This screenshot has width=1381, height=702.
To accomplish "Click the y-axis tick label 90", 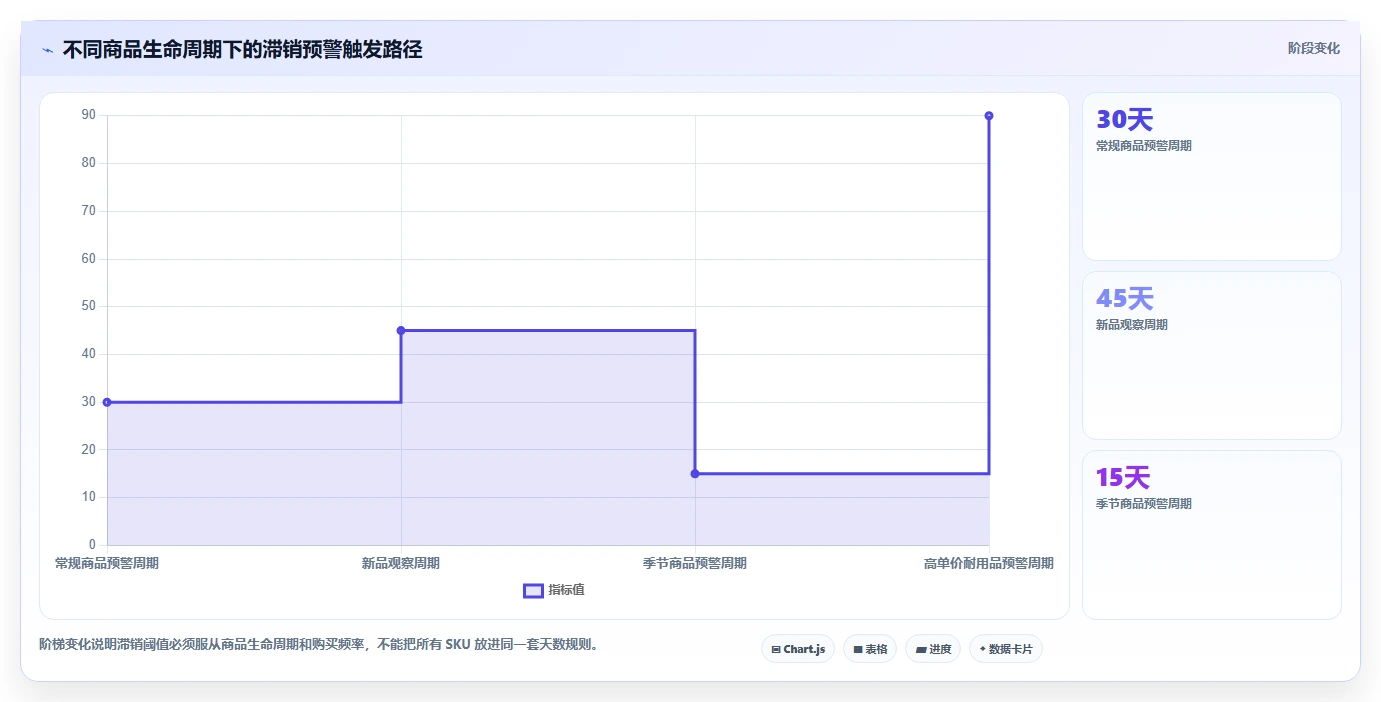I will [x=89, y=115].
